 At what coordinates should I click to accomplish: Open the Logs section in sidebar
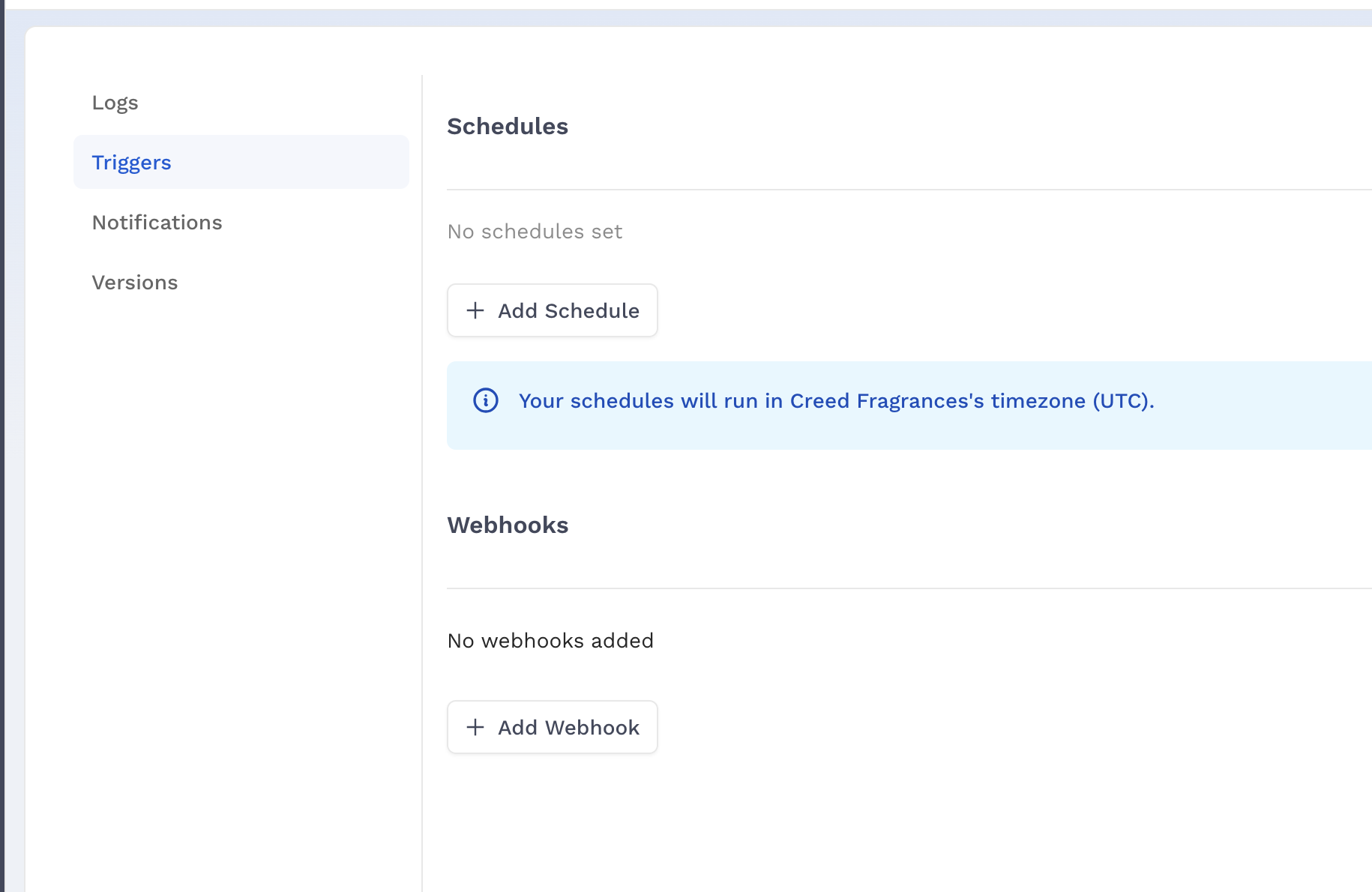pos(115,103)
